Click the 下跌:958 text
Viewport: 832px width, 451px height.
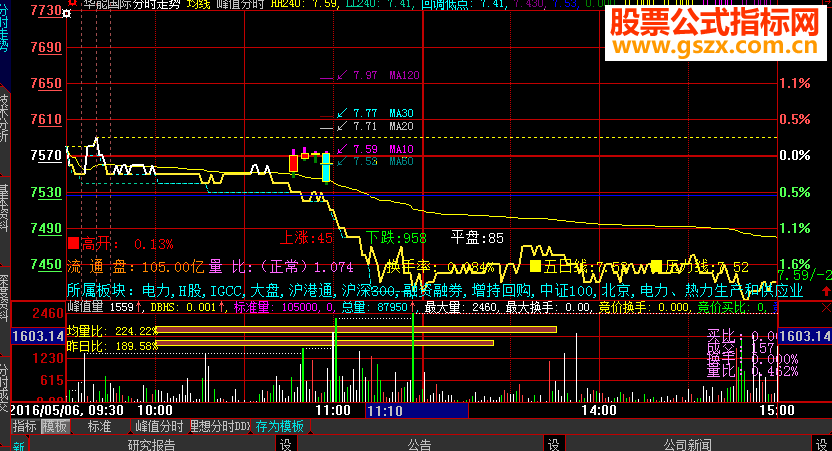click(396, 238)
